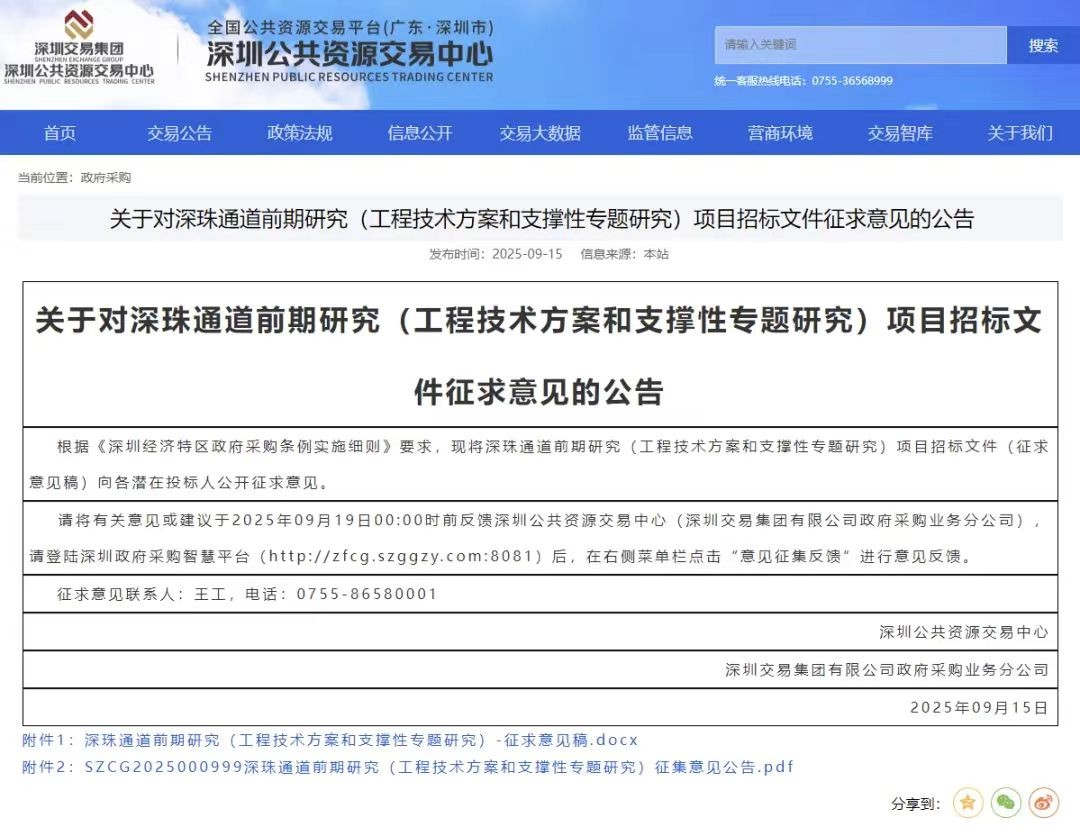The image size is (1080, 836).
Task: Click the keyword search input field
Action: coord(860,45)
